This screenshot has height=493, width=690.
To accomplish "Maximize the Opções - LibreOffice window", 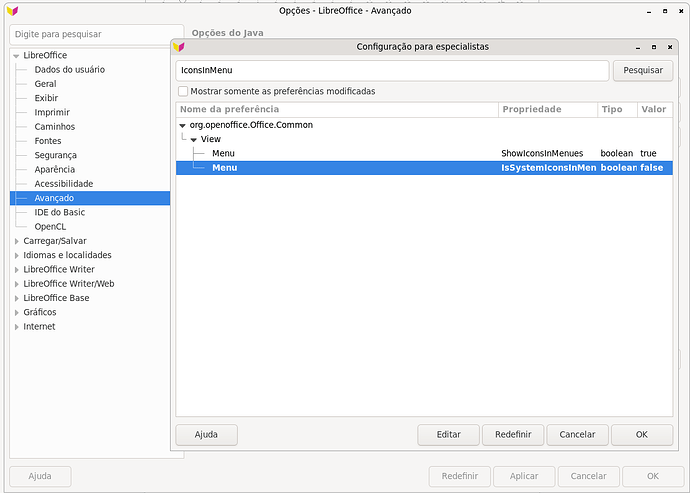I will click(x=665, y=11).
